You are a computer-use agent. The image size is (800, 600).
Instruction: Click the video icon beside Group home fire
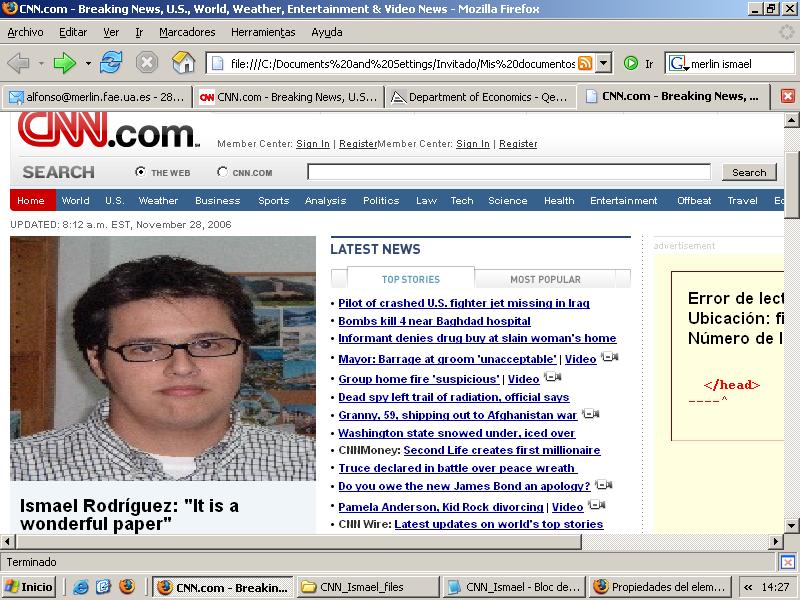click(553, 377)
